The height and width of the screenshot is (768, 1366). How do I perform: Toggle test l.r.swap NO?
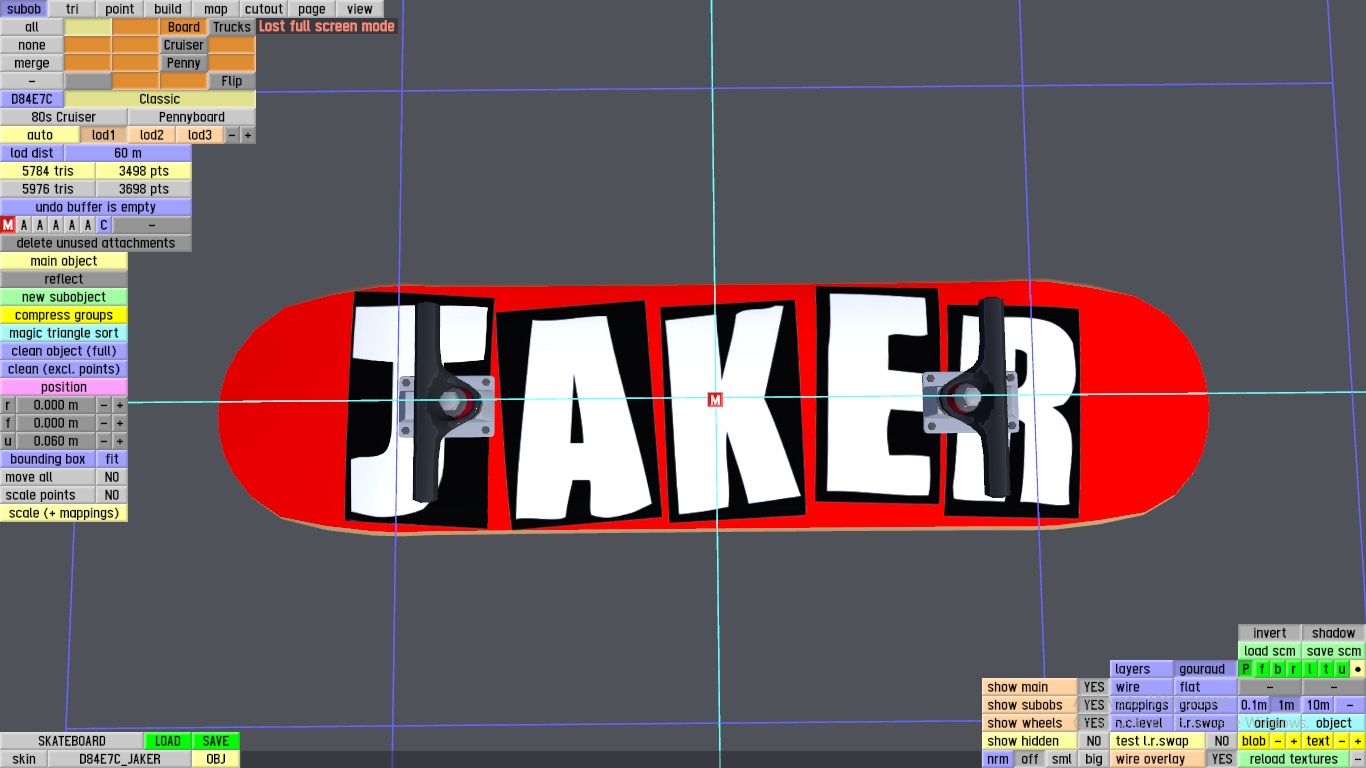click(1222, 741)
